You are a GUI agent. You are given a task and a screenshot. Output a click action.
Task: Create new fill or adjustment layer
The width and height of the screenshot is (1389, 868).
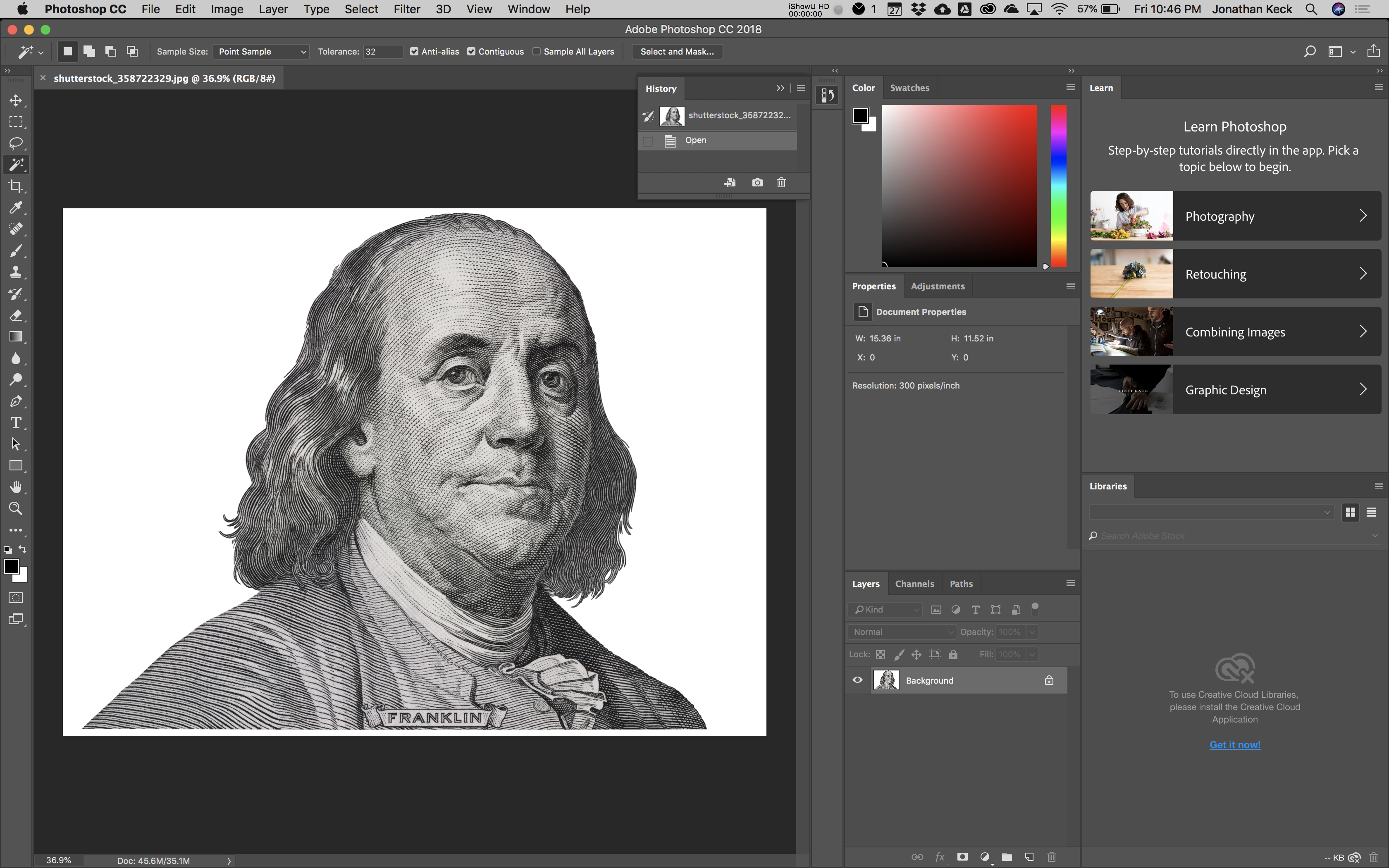(985, 856)
